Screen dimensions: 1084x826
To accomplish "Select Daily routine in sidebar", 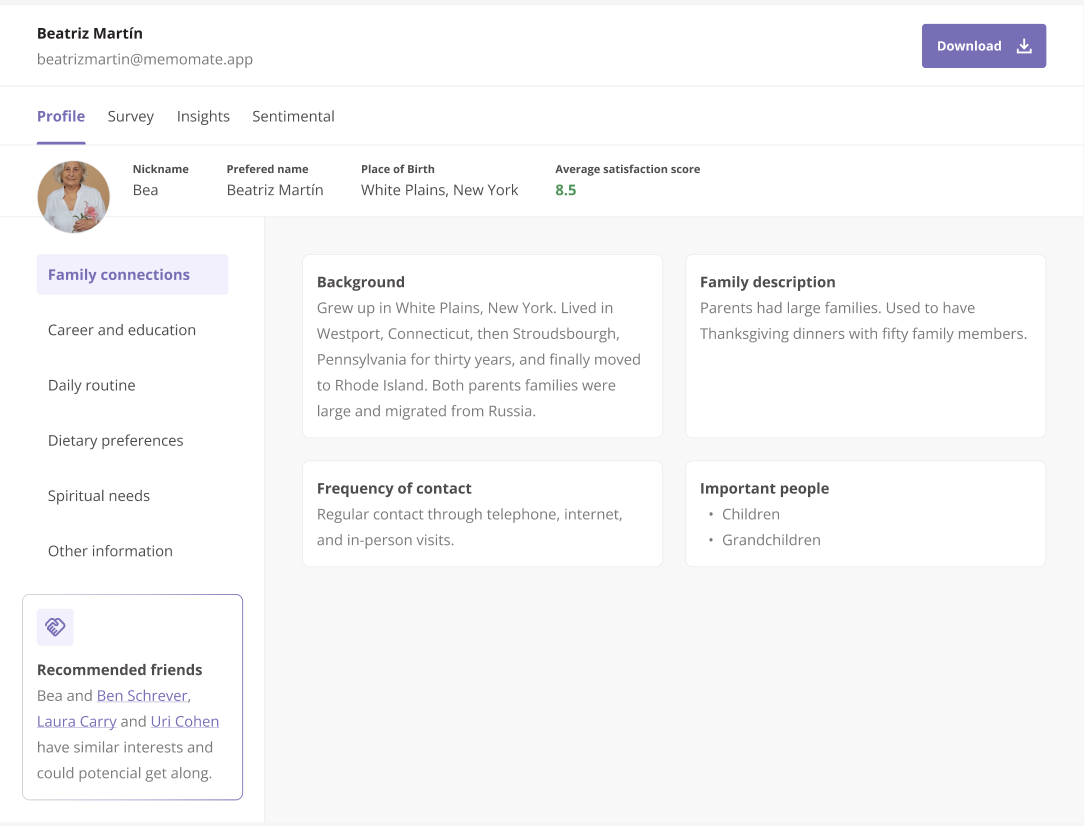I will pyautogui.click(x=92, y=385).
